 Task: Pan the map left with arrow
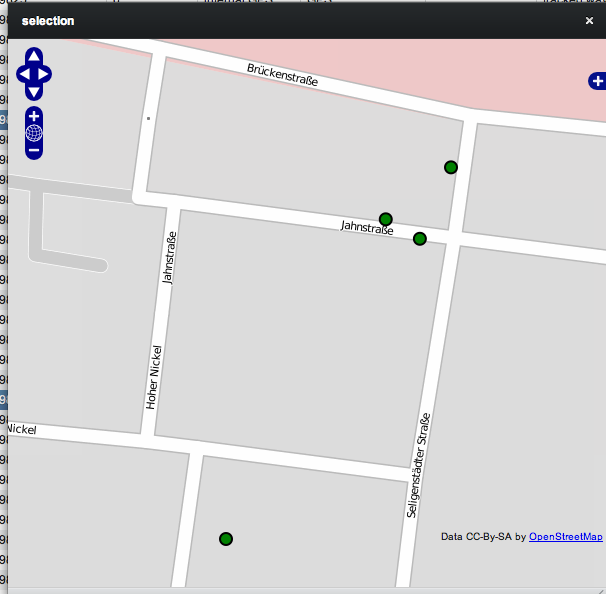coord(24,75)
